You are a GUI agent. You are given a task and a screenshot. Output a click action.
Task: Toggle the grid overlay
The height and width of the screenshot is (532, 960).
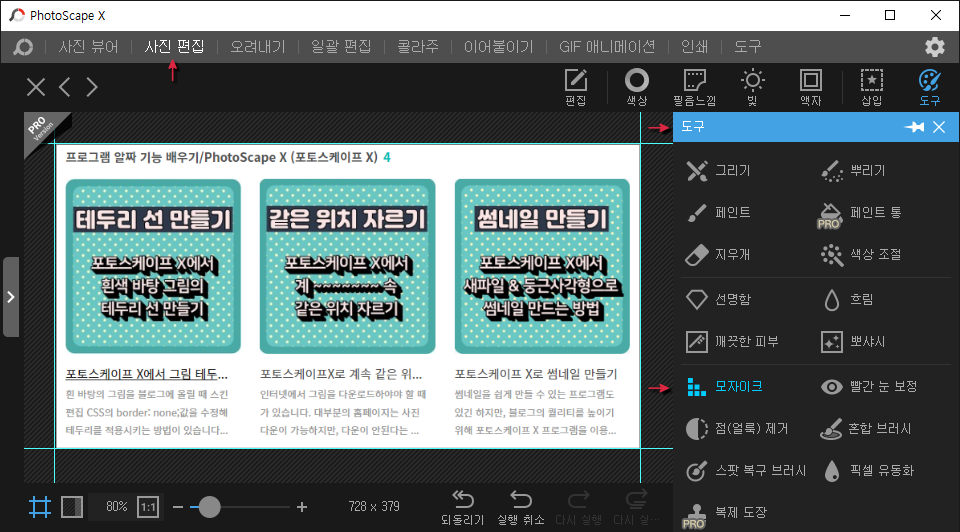(x=40, y=507)
